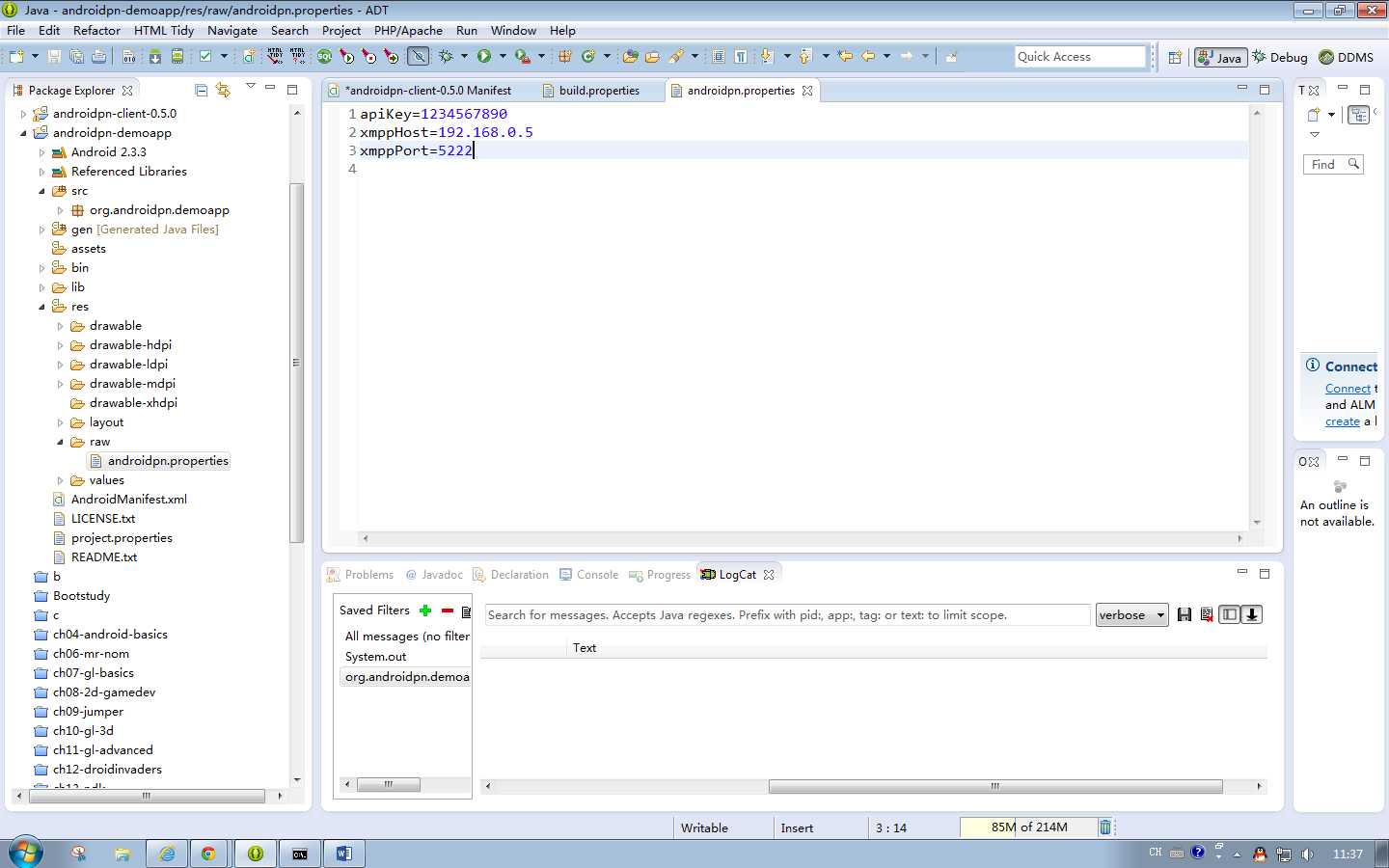Click the Word icon in Windows taskbar
This screenshot has width=1389, height=868.
click(344, 854)
